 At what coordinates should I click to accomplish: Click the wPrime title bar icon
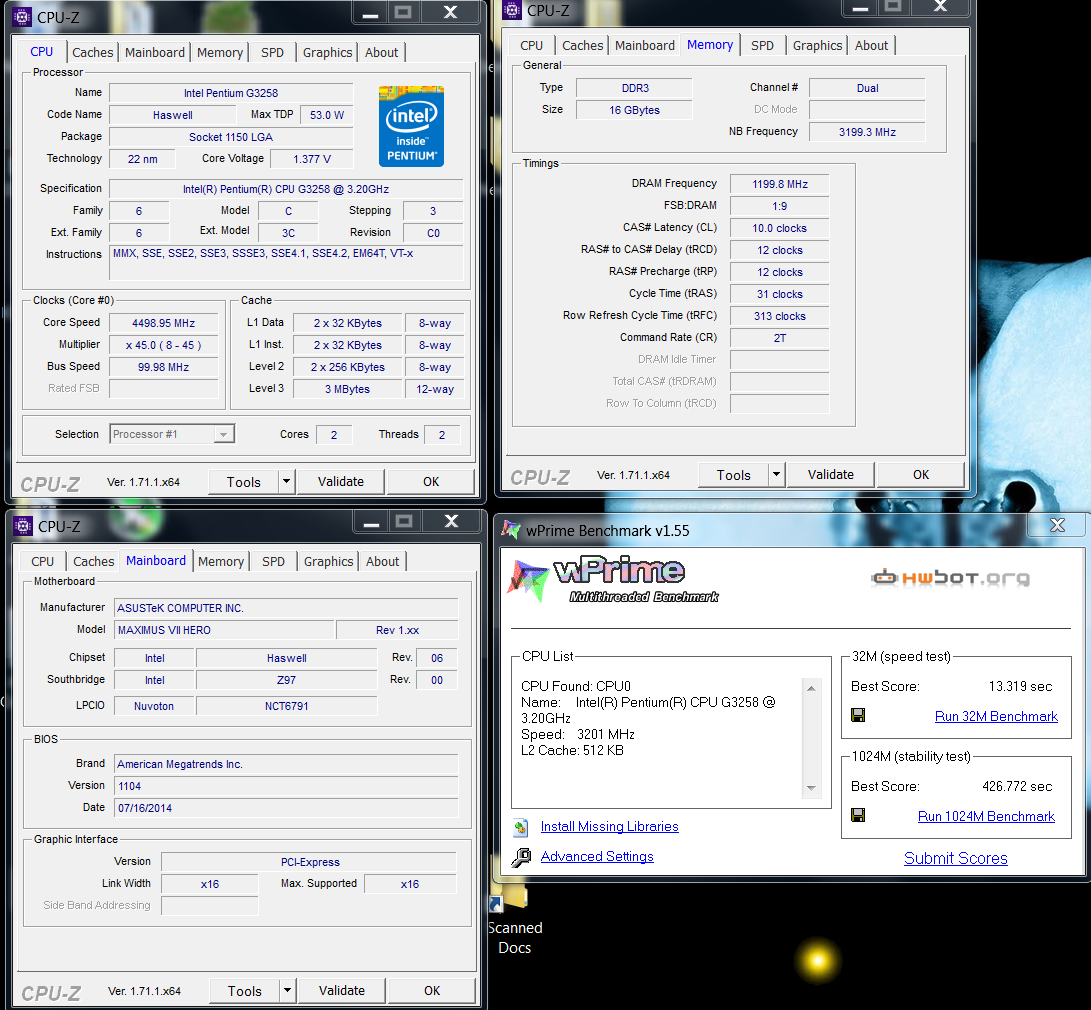511,530
